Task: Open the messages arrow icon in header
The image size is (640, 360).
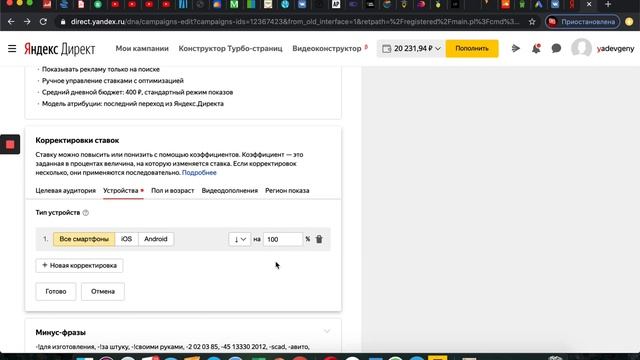Action: [x=516, y=49]
